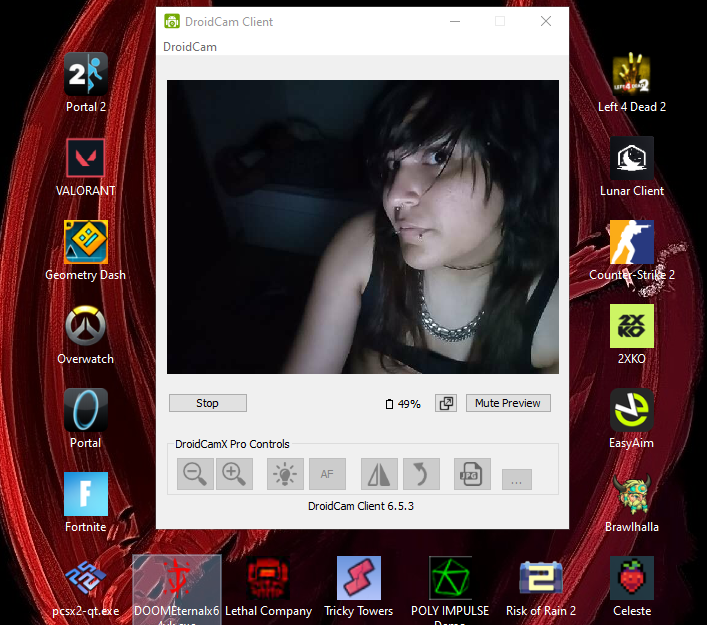Rotate the video with the curved-arrow button
Screen dimensions: 707x625
pos(421,474)
